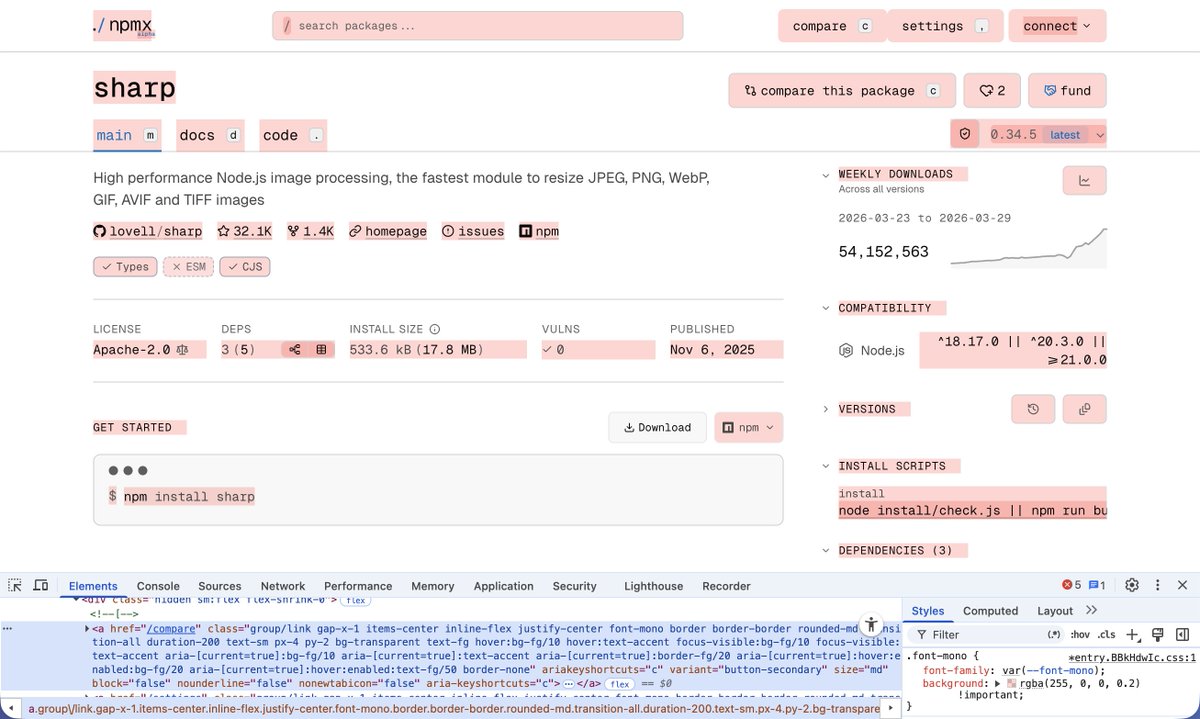Open the DevTools three-dot customize menu

coord(1157,585)
